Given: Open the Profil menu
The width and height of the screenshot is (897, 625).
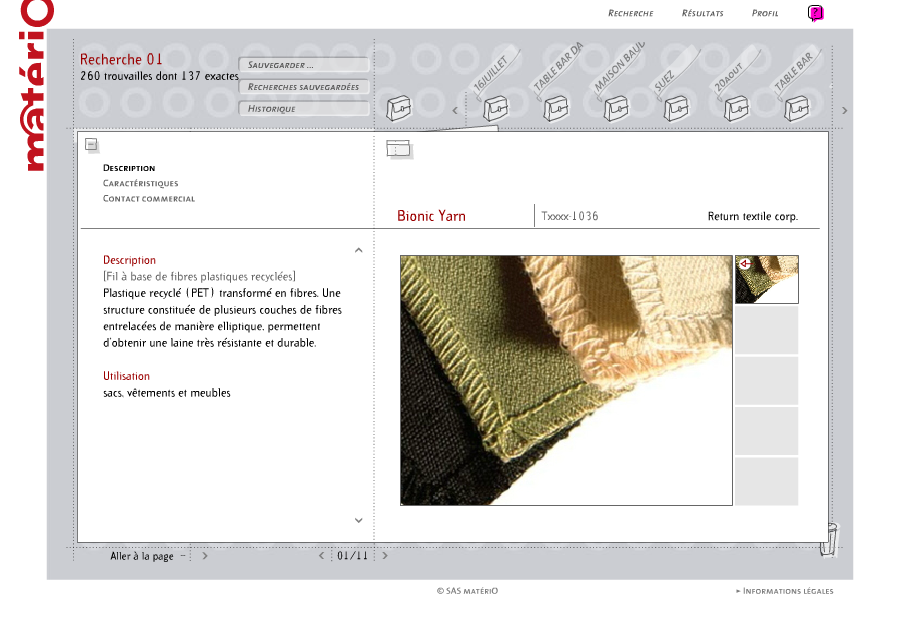Looking at the screenshot, I should (765, 13).
